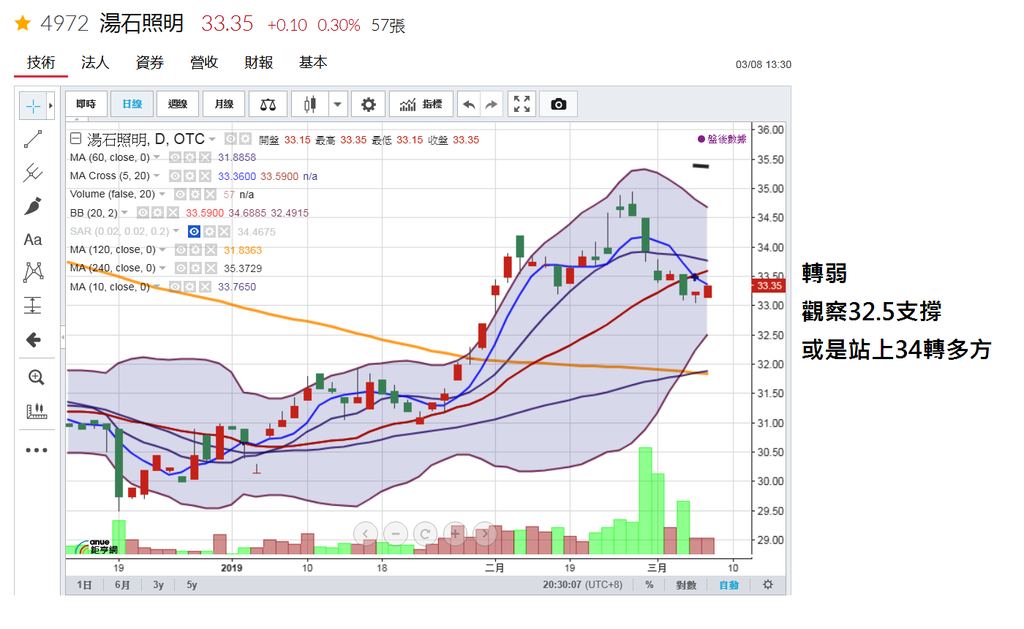Enter fullscreen chart mode
Viewport: 1024px width, 629px height.
point(521,104)
